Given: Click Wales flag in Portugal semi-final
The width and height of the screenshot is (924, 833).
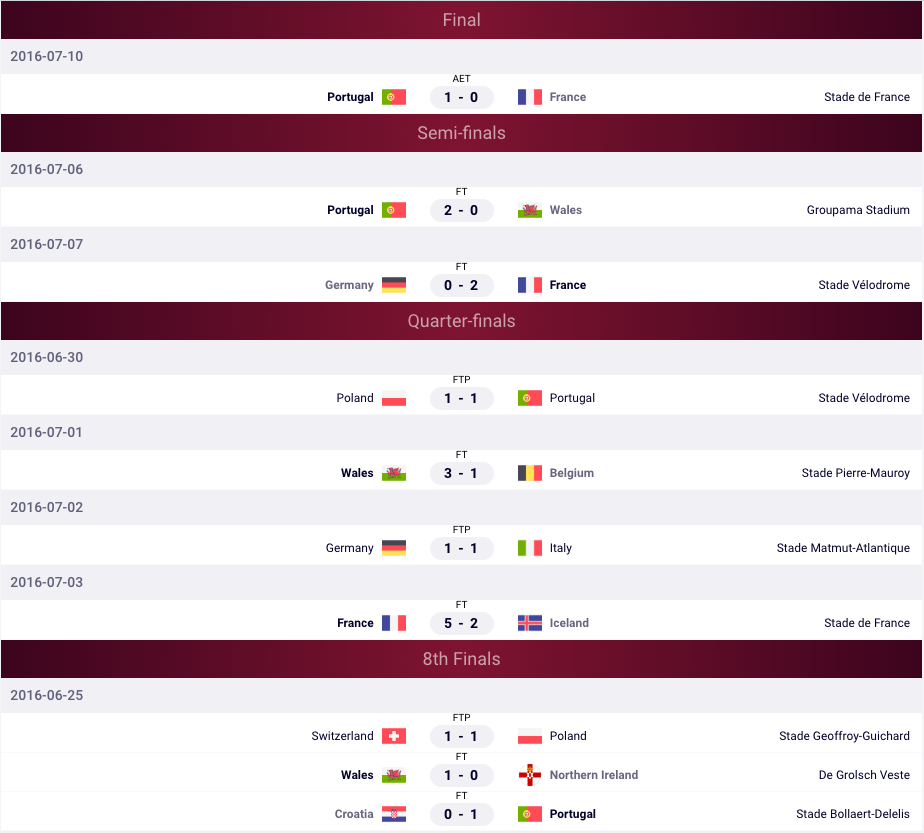Looking at the screenshot, I should click(530, 210).
